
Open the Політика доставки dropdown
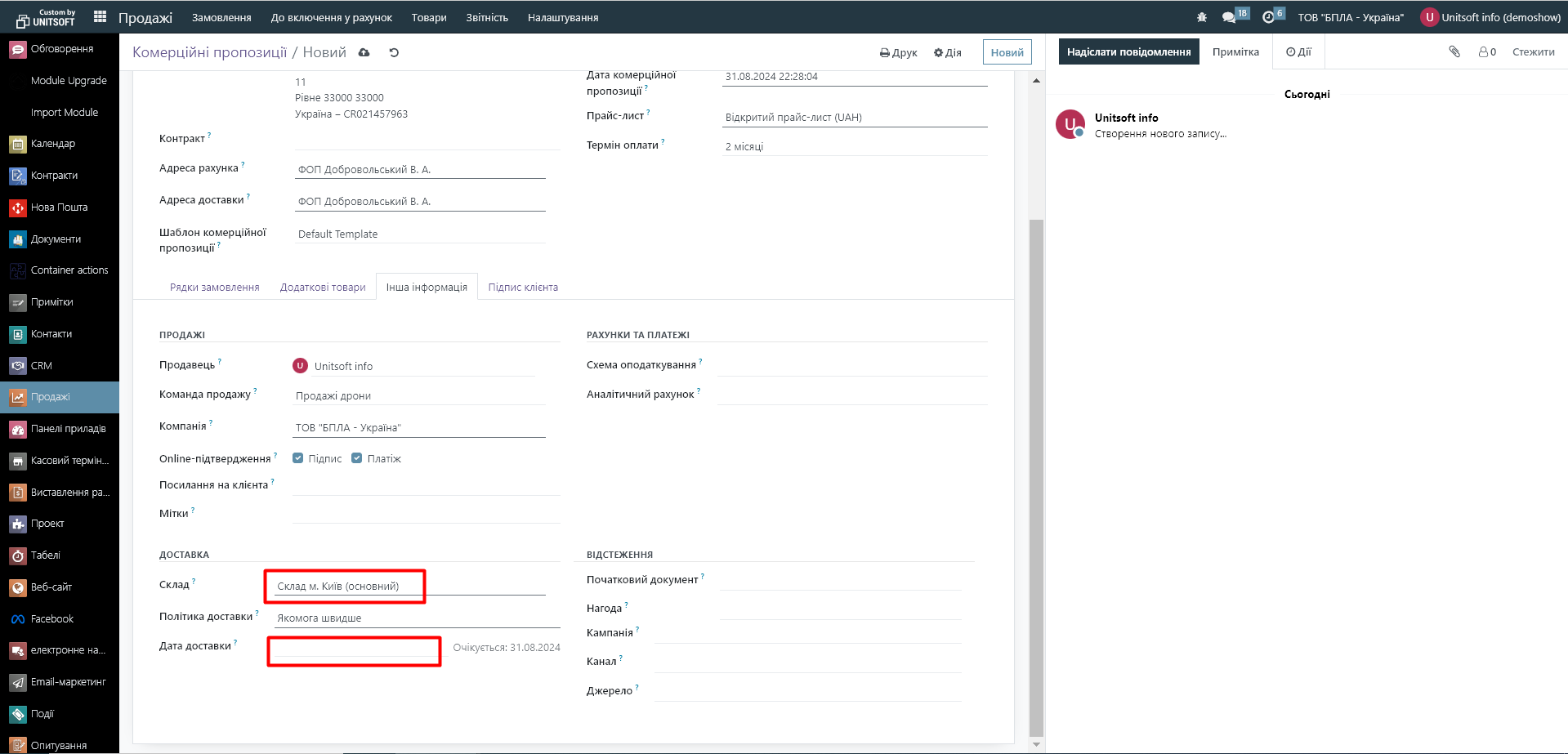(417, 618)
